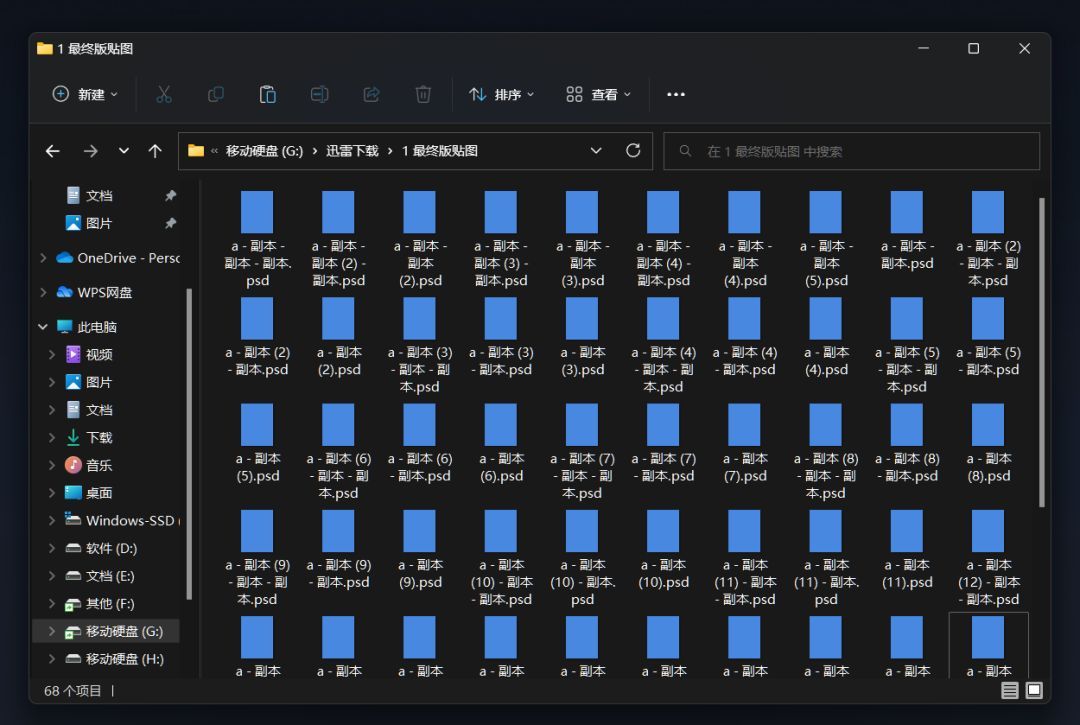The width and height of the screenshot is (1080, 725).
Task: Click the Copy icon in the toolbar
Action: pos(216,94)
